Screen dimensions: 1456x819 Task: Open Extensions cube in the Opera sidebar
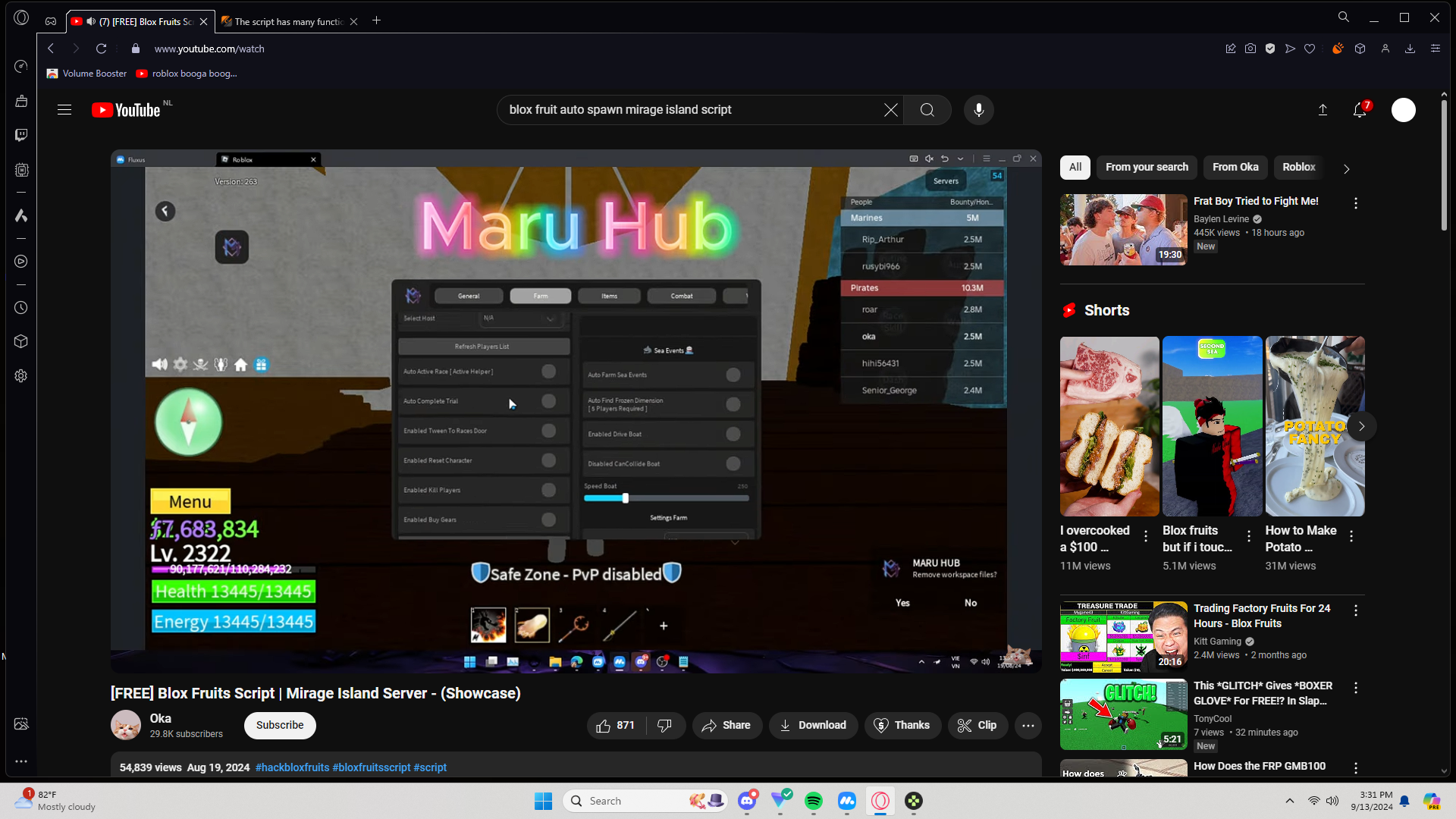[x=21, y=341]
